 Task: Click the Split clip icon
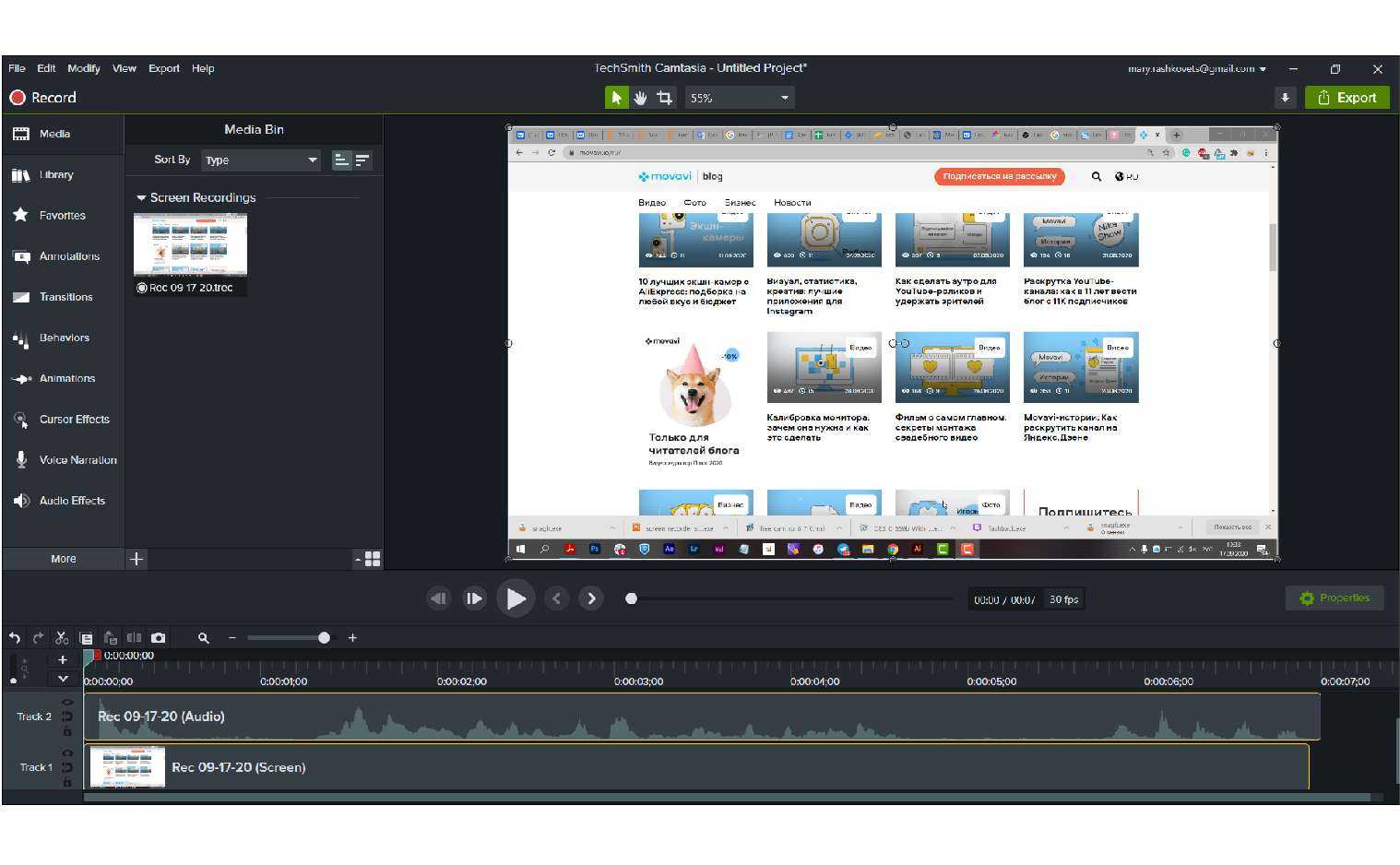coord(135,637)
